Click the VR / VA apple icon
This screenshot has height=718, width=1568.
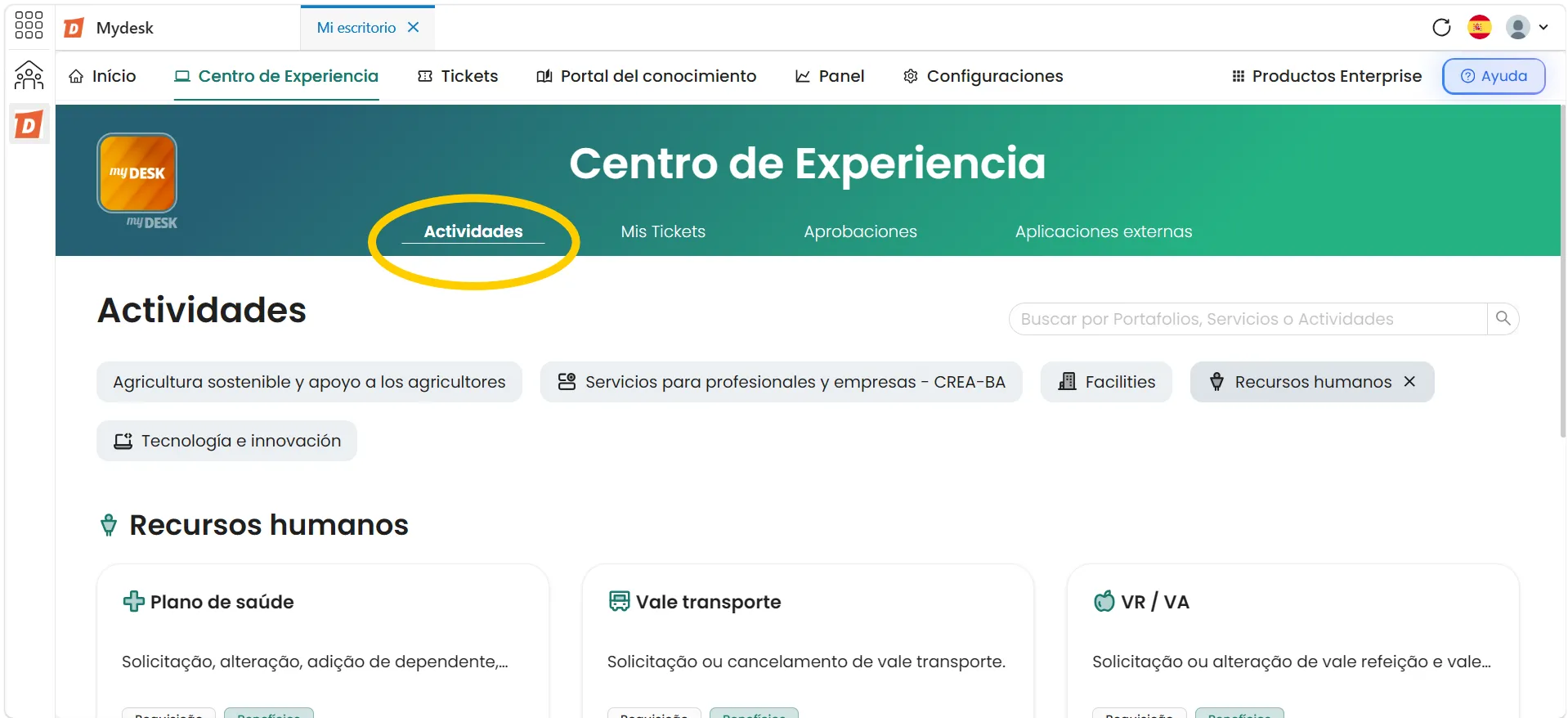pos(1104,602)
